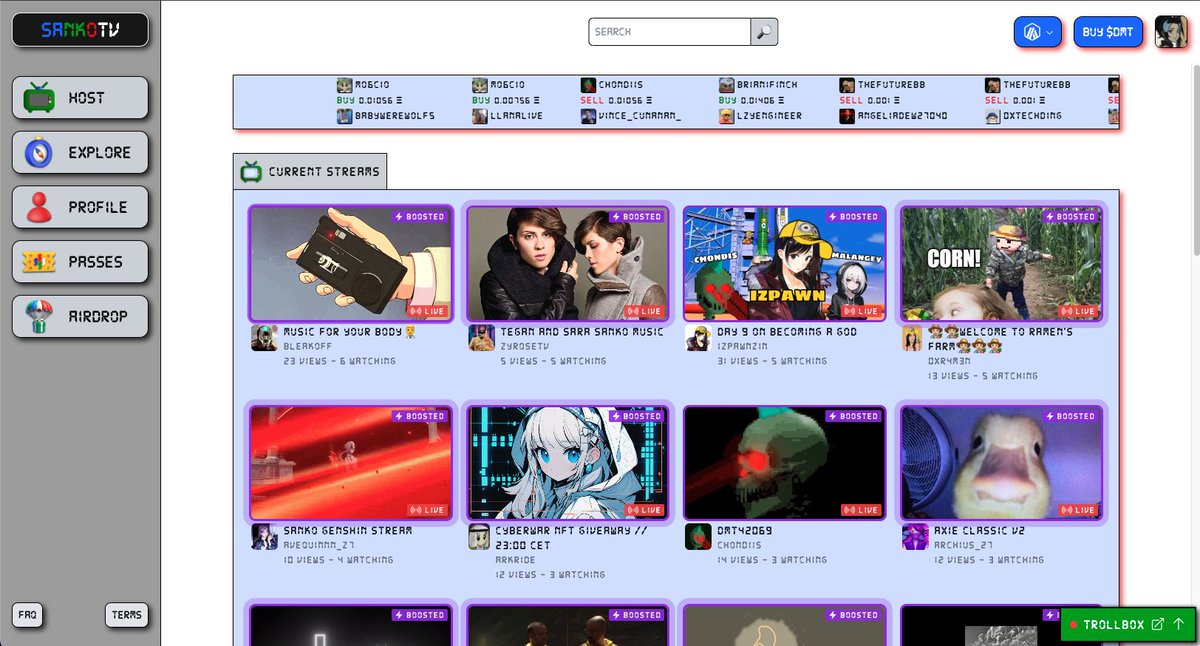Screen dimensions: 1200x646
Task: Click the compass icon on the Explore button
Action: pyautogui.click(x=40, y=153)
